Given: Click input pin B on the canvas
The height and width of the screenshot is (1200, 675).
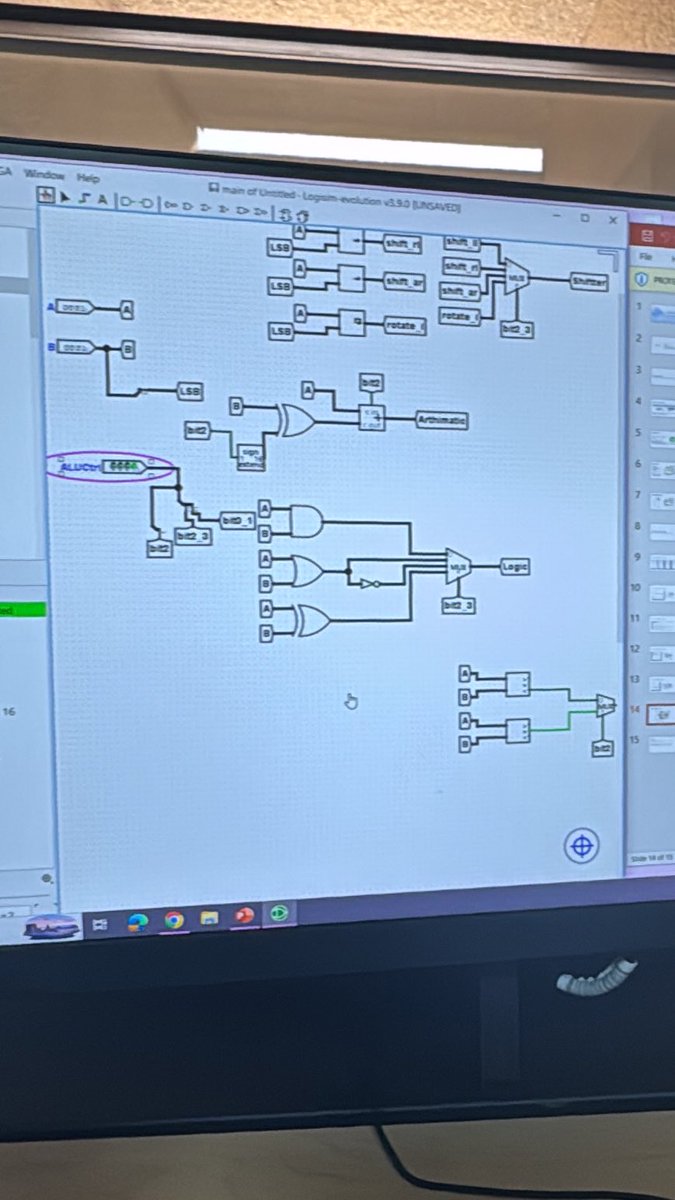Looking at the screenshot, I should 75,346.
